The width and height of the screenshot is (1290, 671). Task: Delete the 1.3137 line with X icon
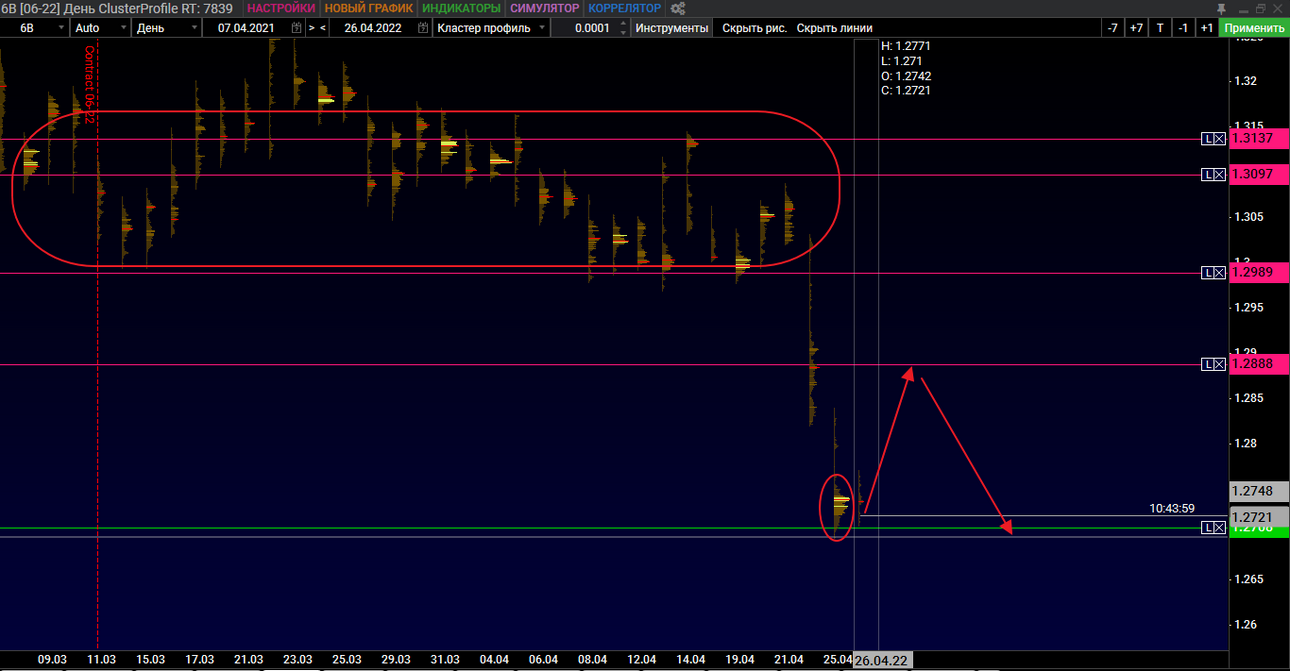(x=1219, y=139)
